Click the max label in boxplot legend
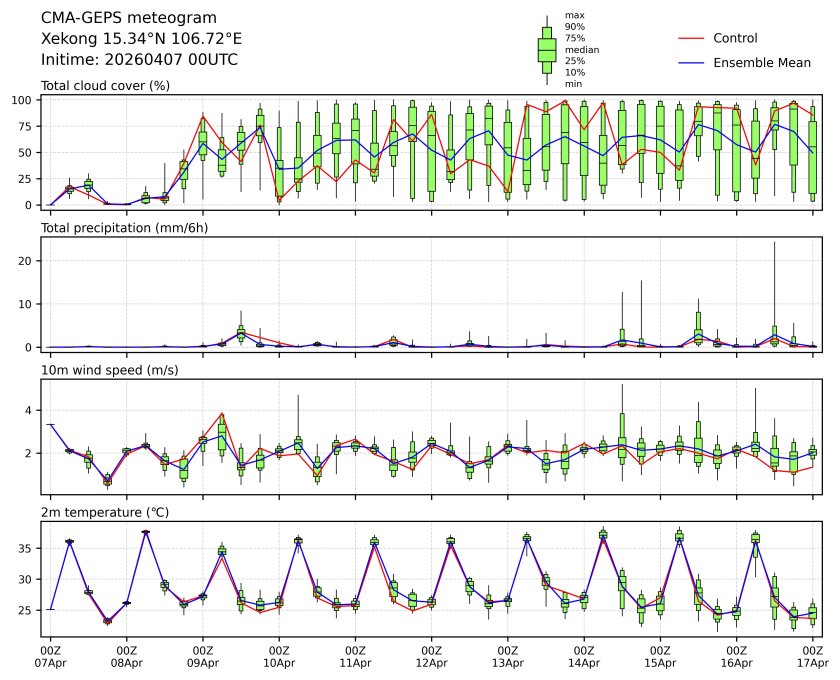840x680 pixels. click(x=574, y=16)
